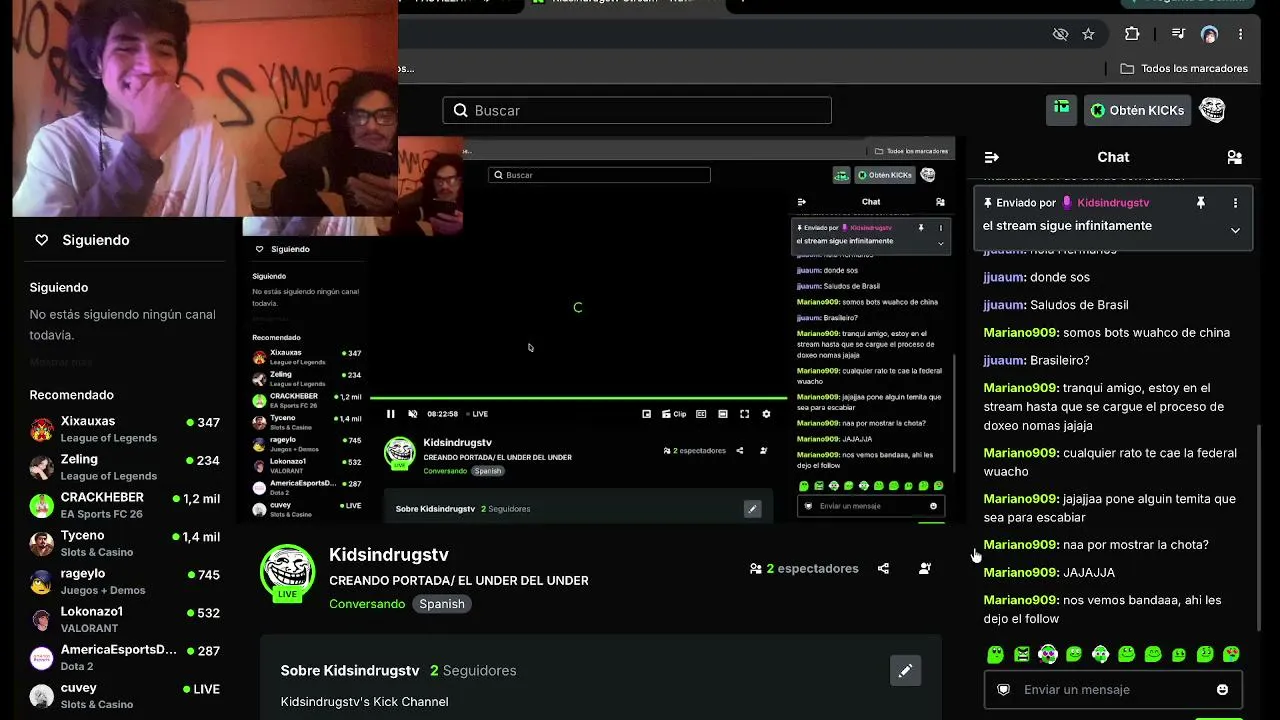Open the player settings gear
Viewport: 1280px width, 720px height.
click(x=766, y=414)
